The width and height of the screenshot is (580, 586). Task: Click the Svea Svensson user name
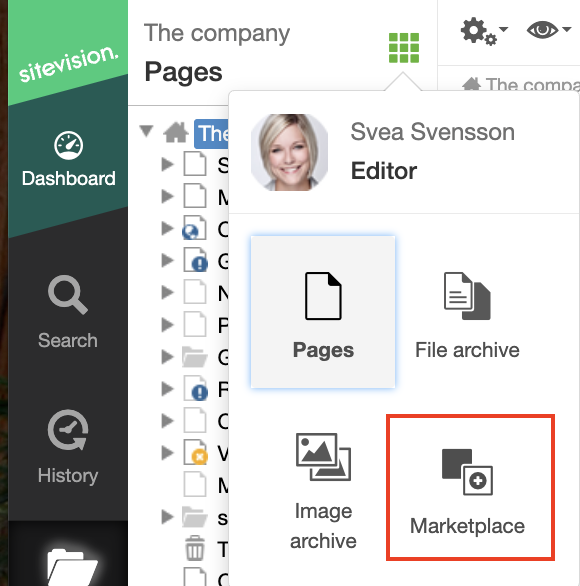(432, 132)
